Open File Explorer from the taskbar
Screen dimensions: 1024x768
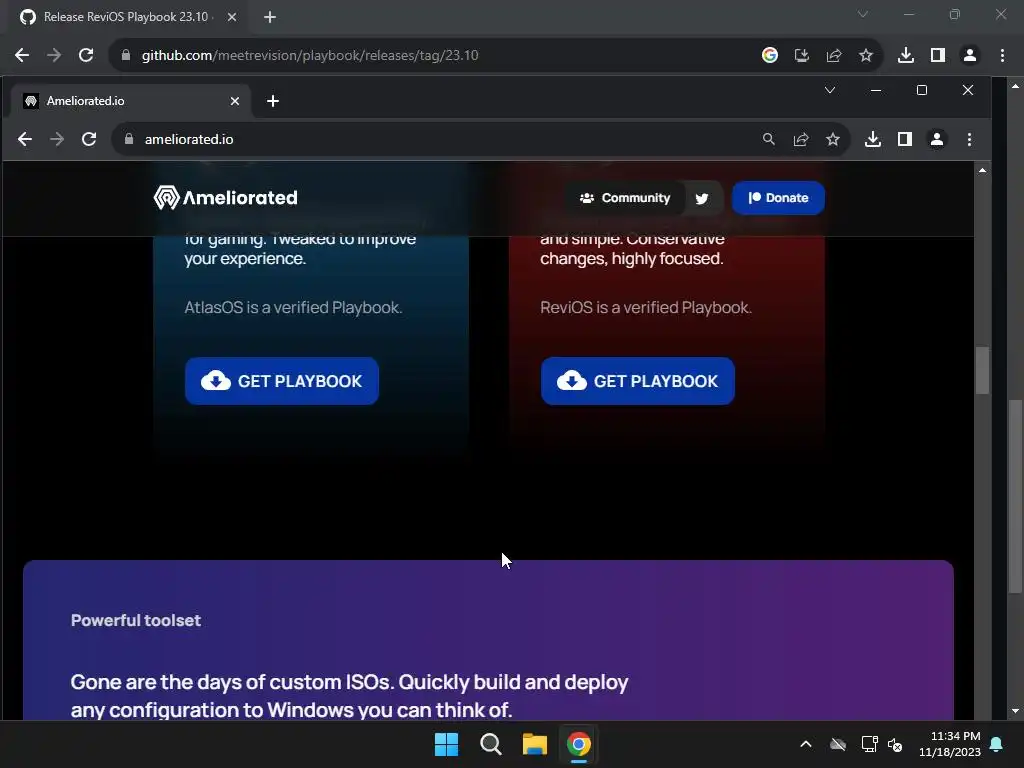click(x=534, y=744)
